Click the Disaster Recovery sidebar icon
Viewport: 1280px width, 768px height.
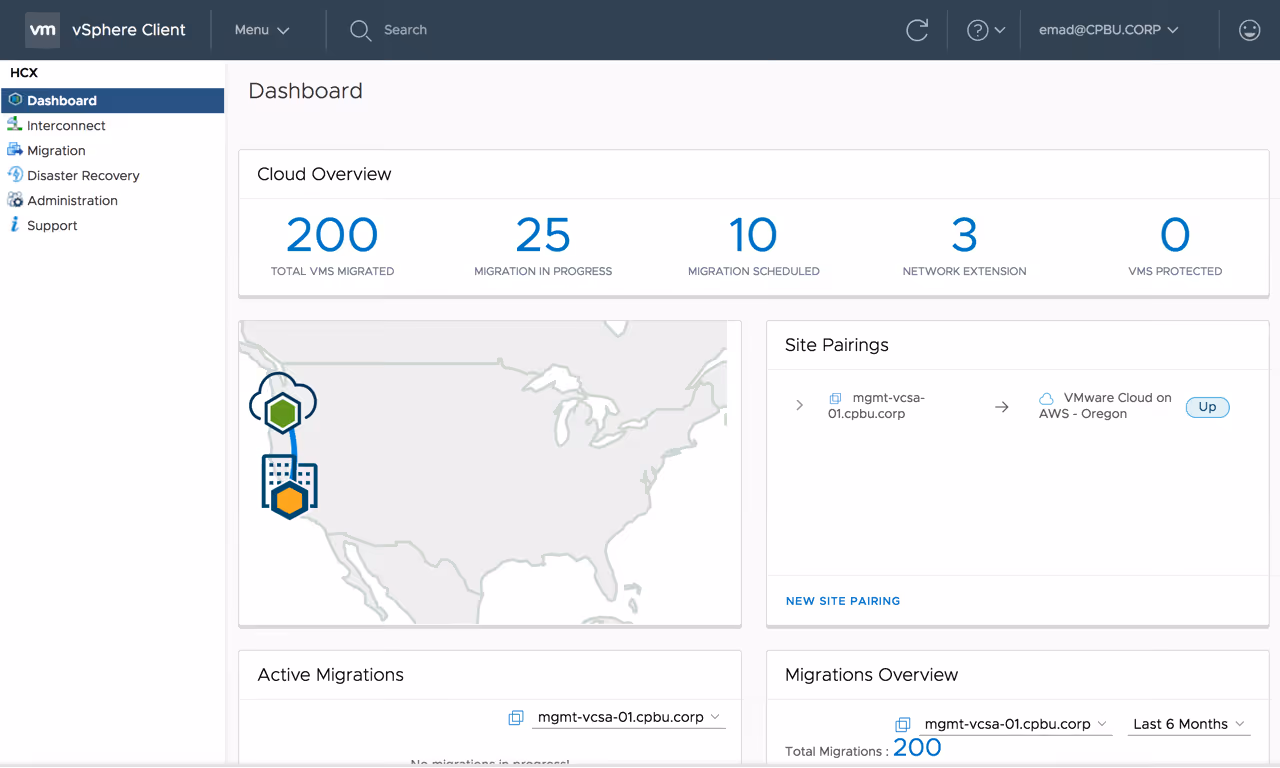[15, 174]
